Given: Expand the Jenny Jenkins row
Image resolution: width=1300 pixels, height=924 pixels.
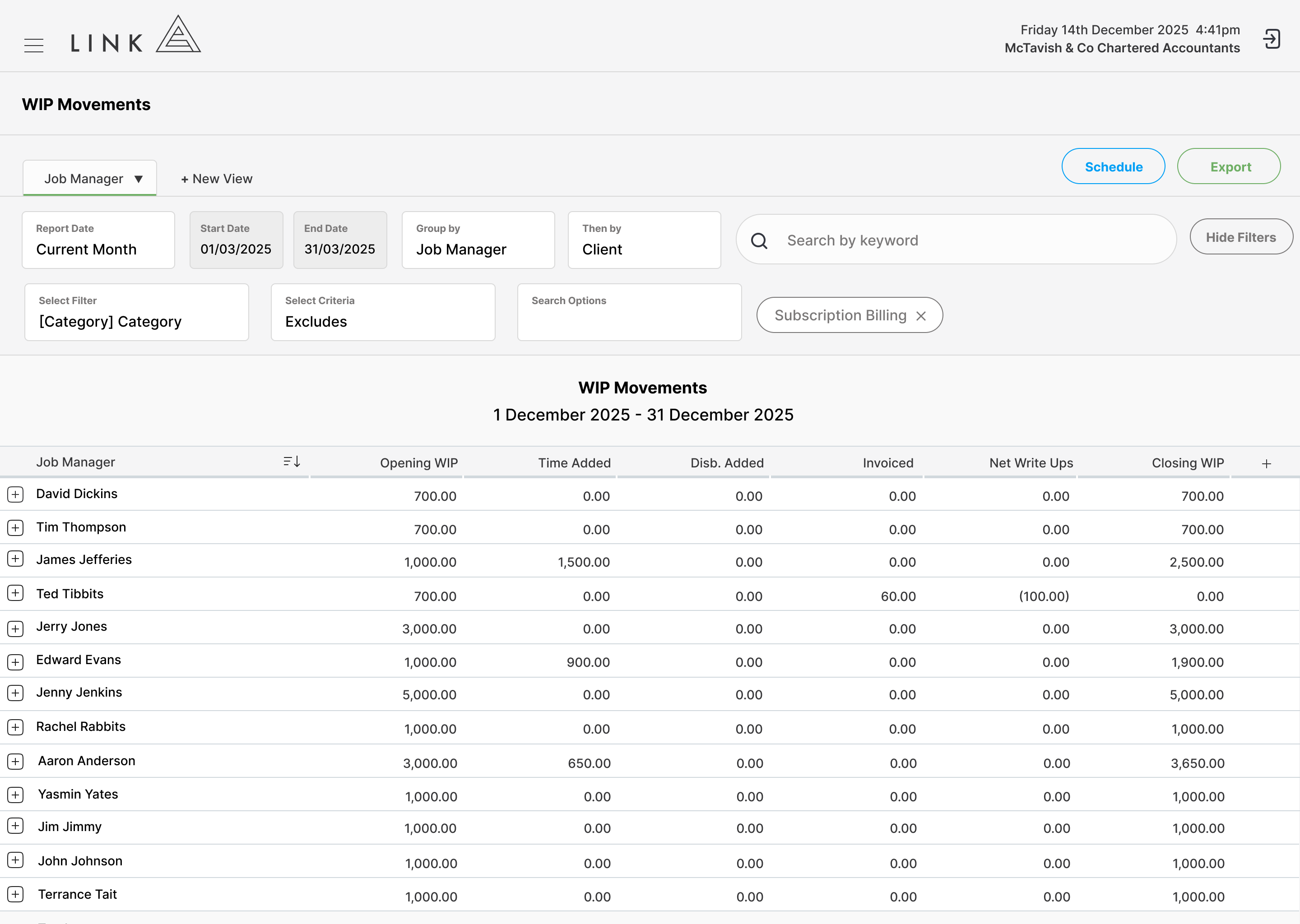Looking at the screenshot, I should tap(15, 693).
